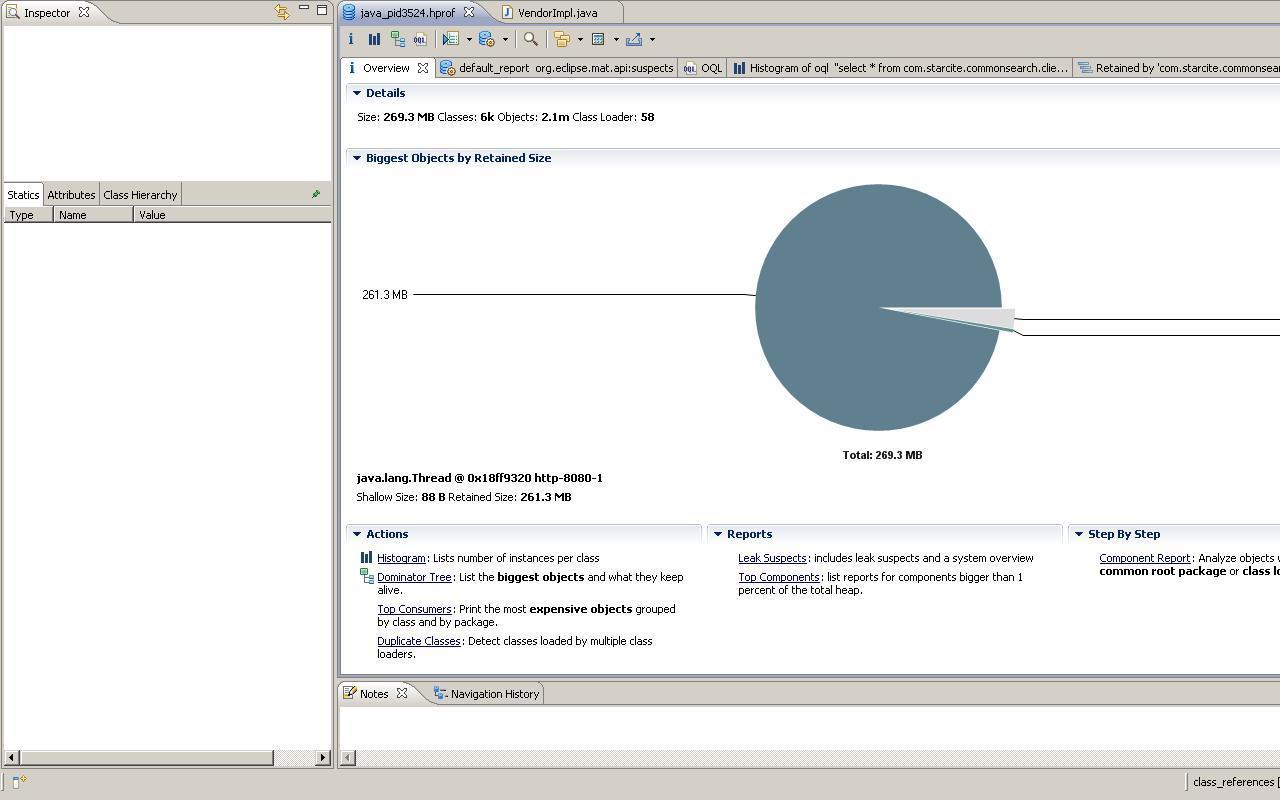The width and height of the screenshot is (1280, 800).
Task: Collapse the Biggest Objects by Retained Size section
Action: tap(358, 157)
